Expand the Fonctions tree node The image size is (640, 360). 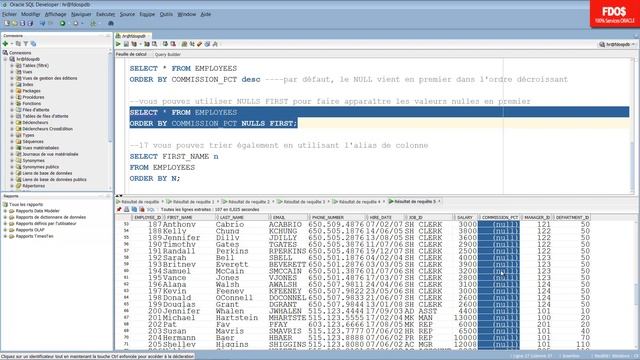(12, 103)
